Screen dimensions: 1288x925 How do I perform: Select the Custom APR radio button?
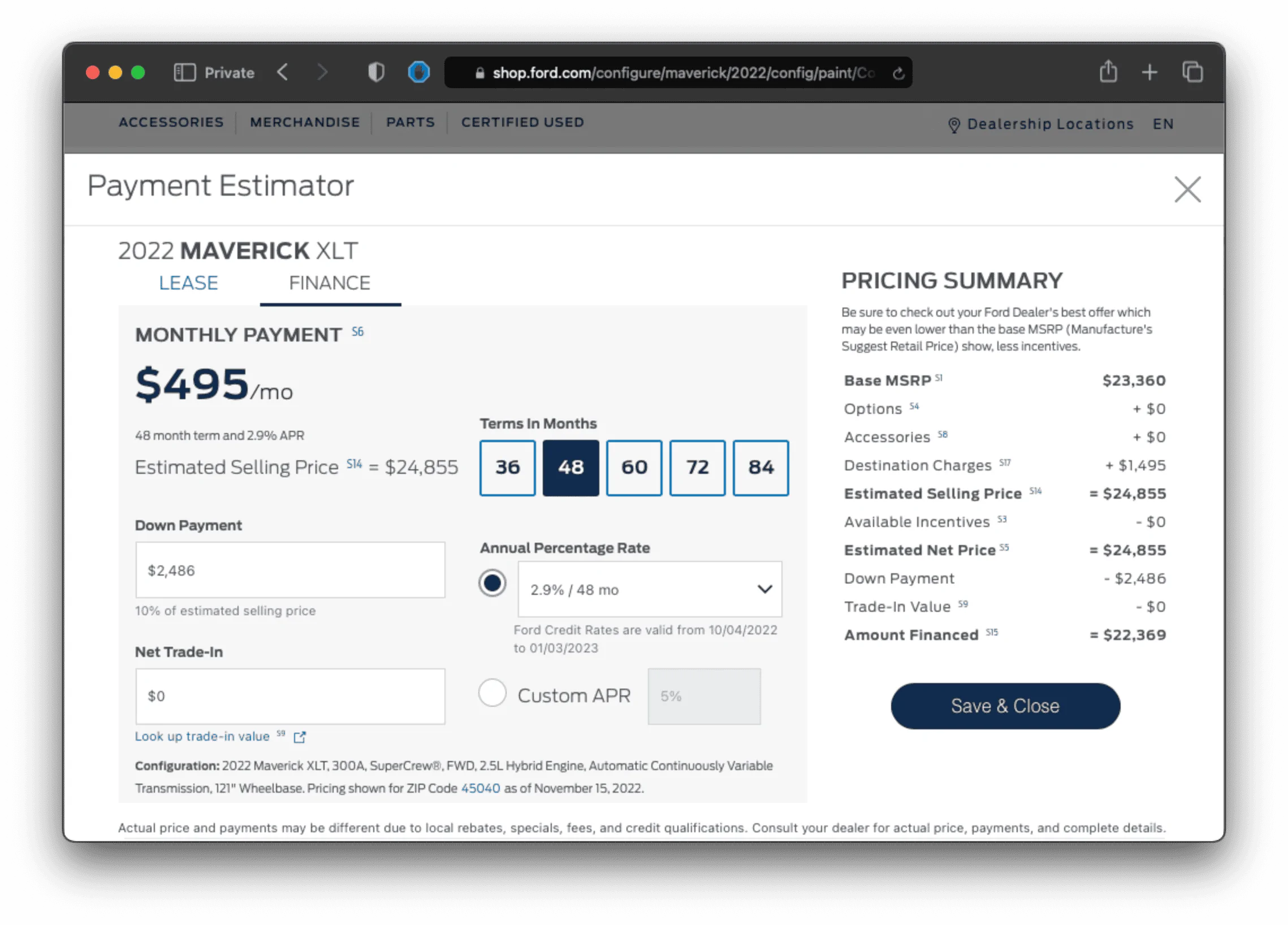[492, 693]
